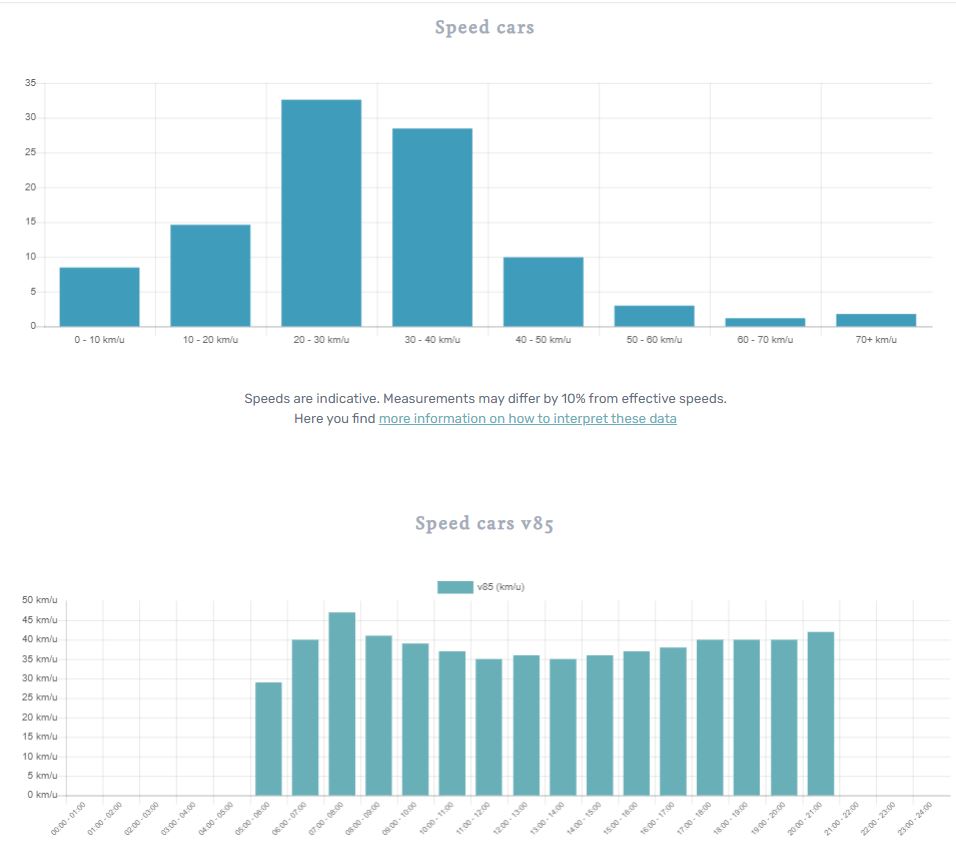Click the 13:00 - 14:00 v85 bar
This screenshot has width=956, height=860.
(563, 727)
